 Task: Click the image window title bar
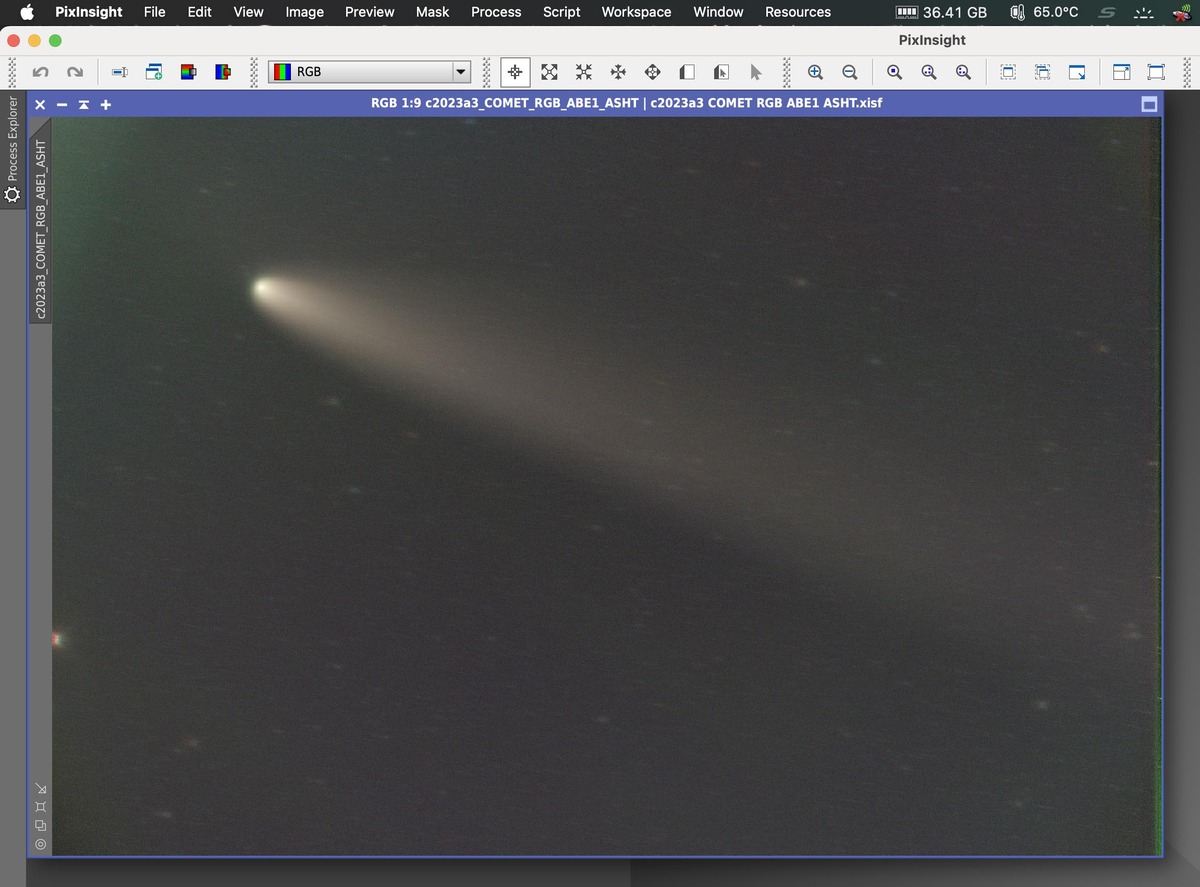click(626, 103)
